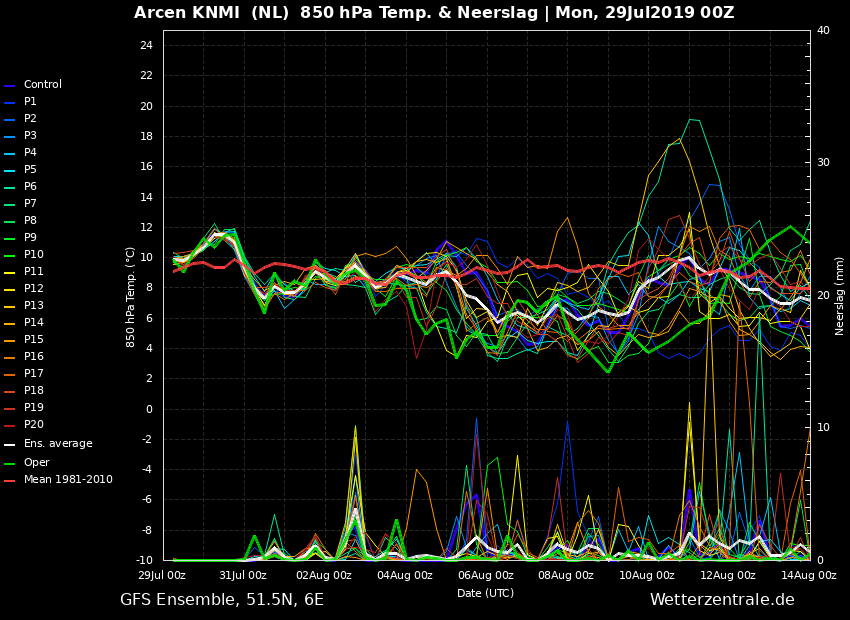Select the P6 legend entry

[x=30, y=186]
